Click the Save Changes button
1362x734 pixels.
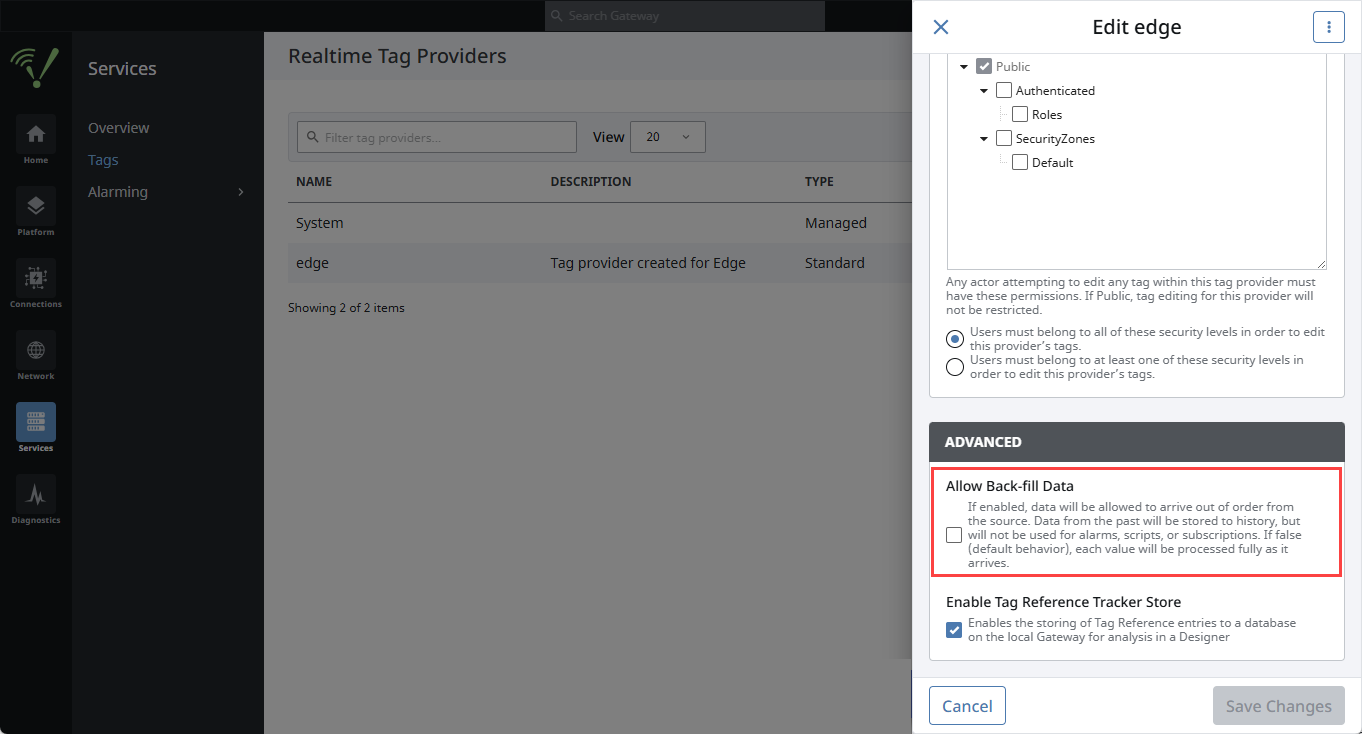(x=1279, y=706)
